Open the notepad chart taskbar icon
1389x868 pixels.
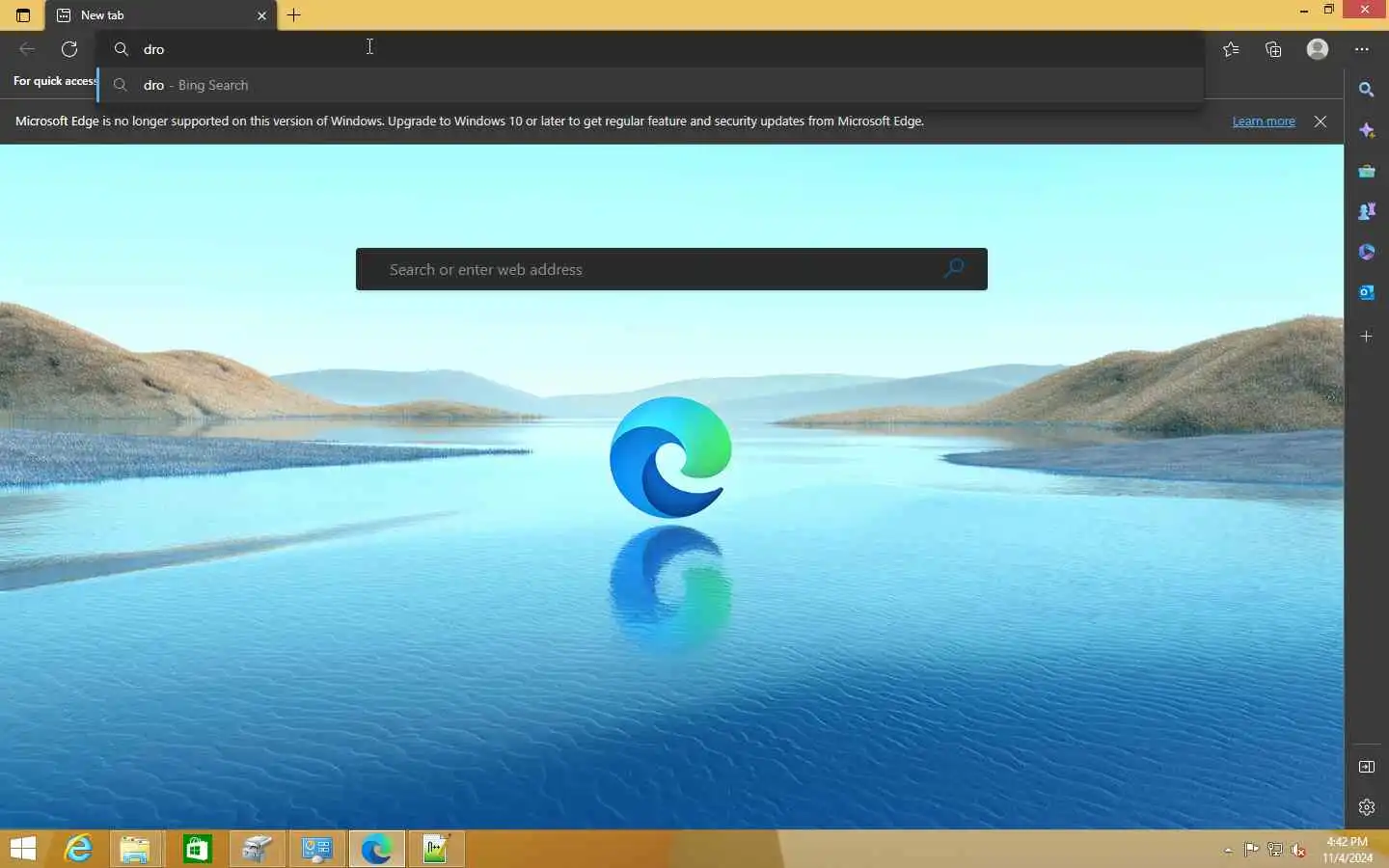tap(436, 849)
